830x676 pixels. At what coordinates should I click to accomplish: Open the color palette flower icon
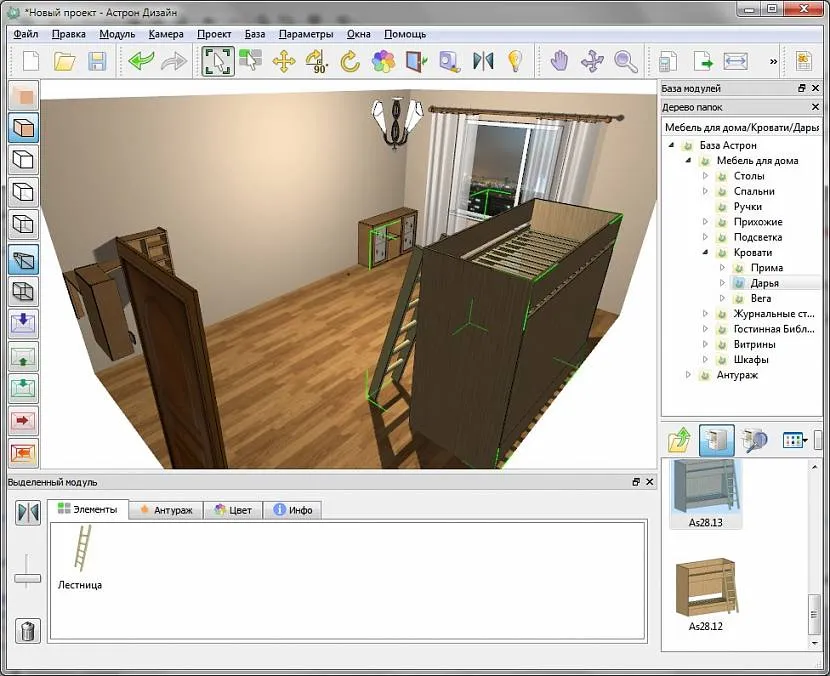click(383, 61)
